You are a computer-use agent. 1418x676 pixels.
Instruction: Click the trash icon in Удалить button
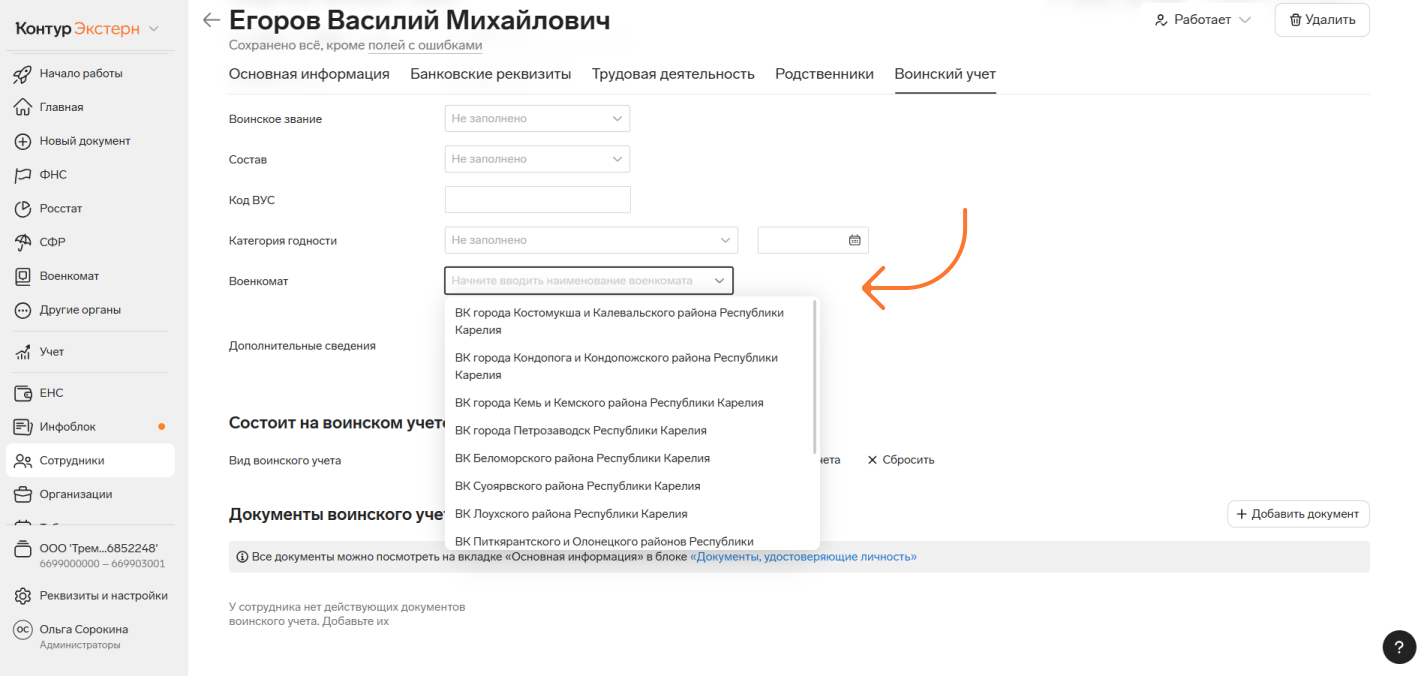pos(1295,20)
